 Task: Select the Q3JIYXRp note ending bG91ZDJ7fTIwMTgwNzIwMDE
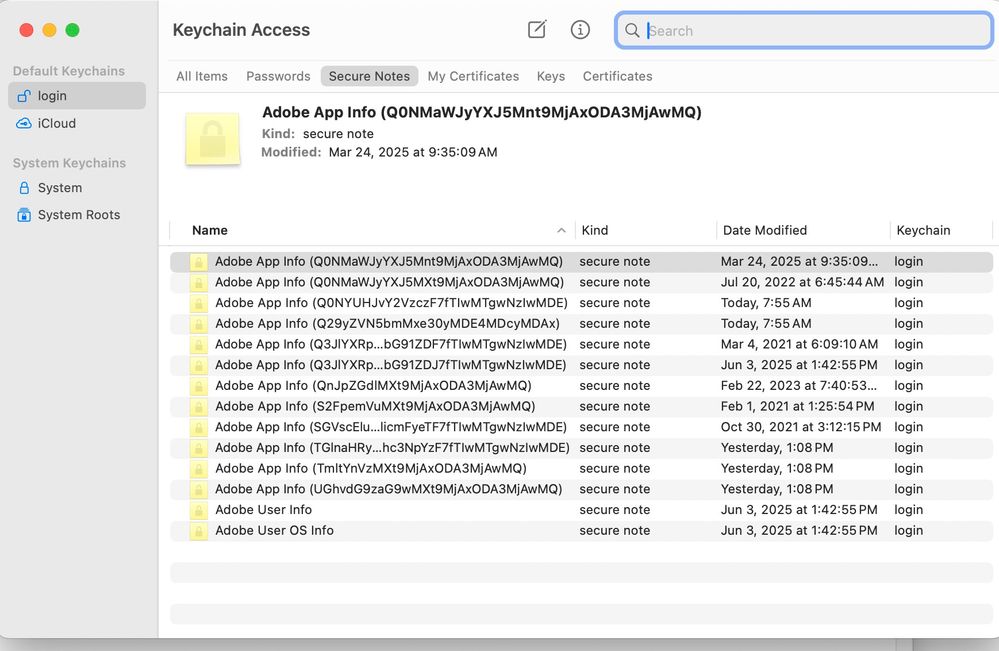pyautogui.click(x=581, y=365)
